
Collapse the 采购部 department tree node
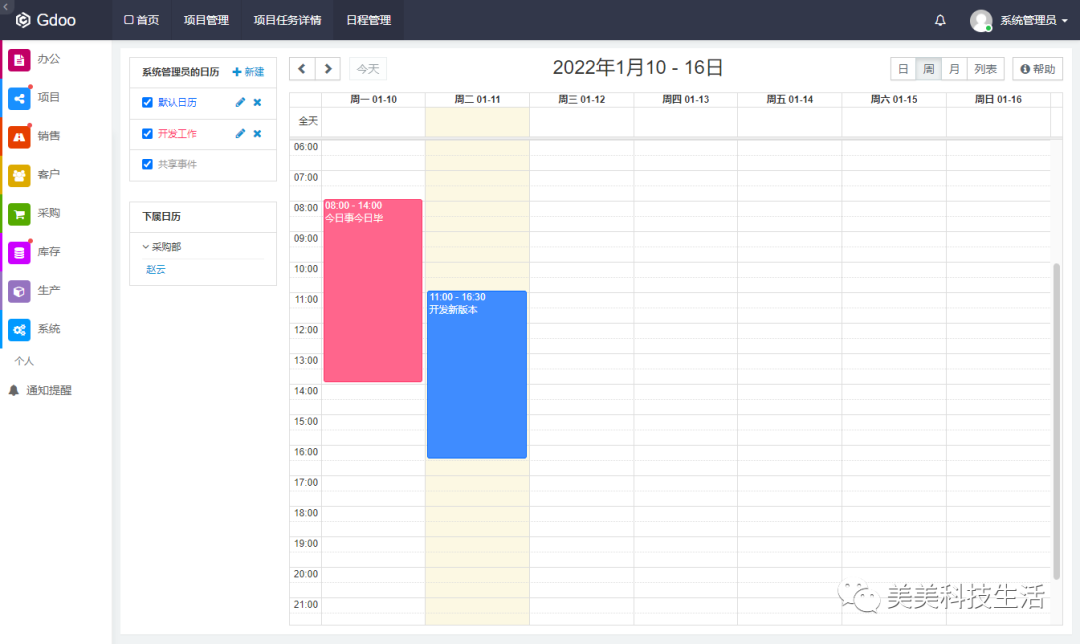[x=145, y=247]
